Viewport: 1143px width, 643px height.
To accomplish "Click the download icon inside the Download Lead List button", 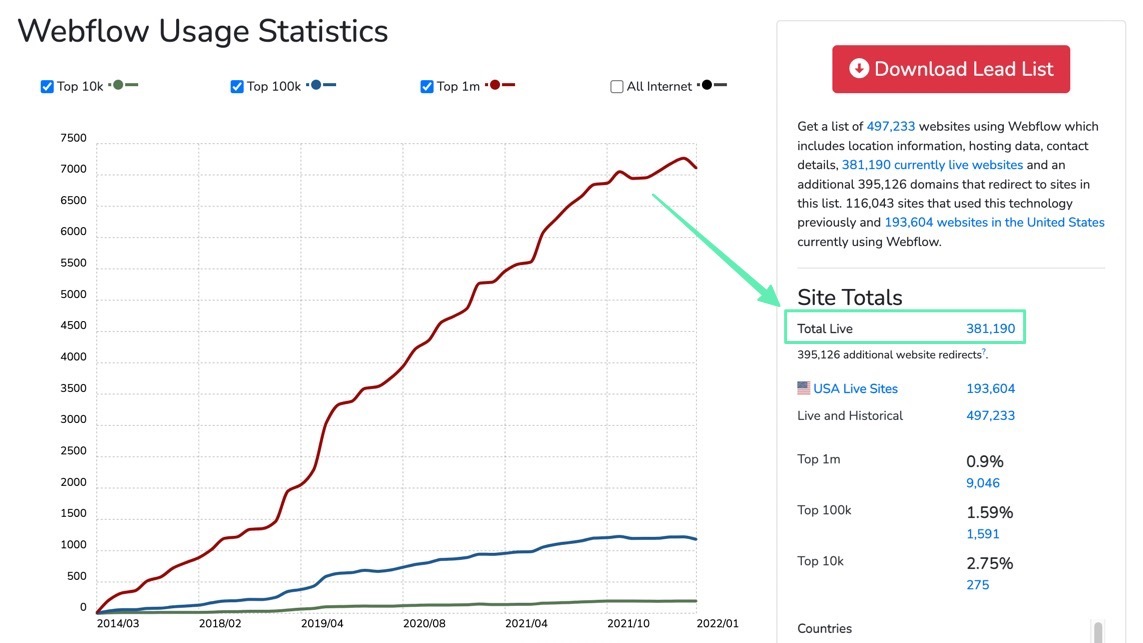I will (x=858, y=69).
